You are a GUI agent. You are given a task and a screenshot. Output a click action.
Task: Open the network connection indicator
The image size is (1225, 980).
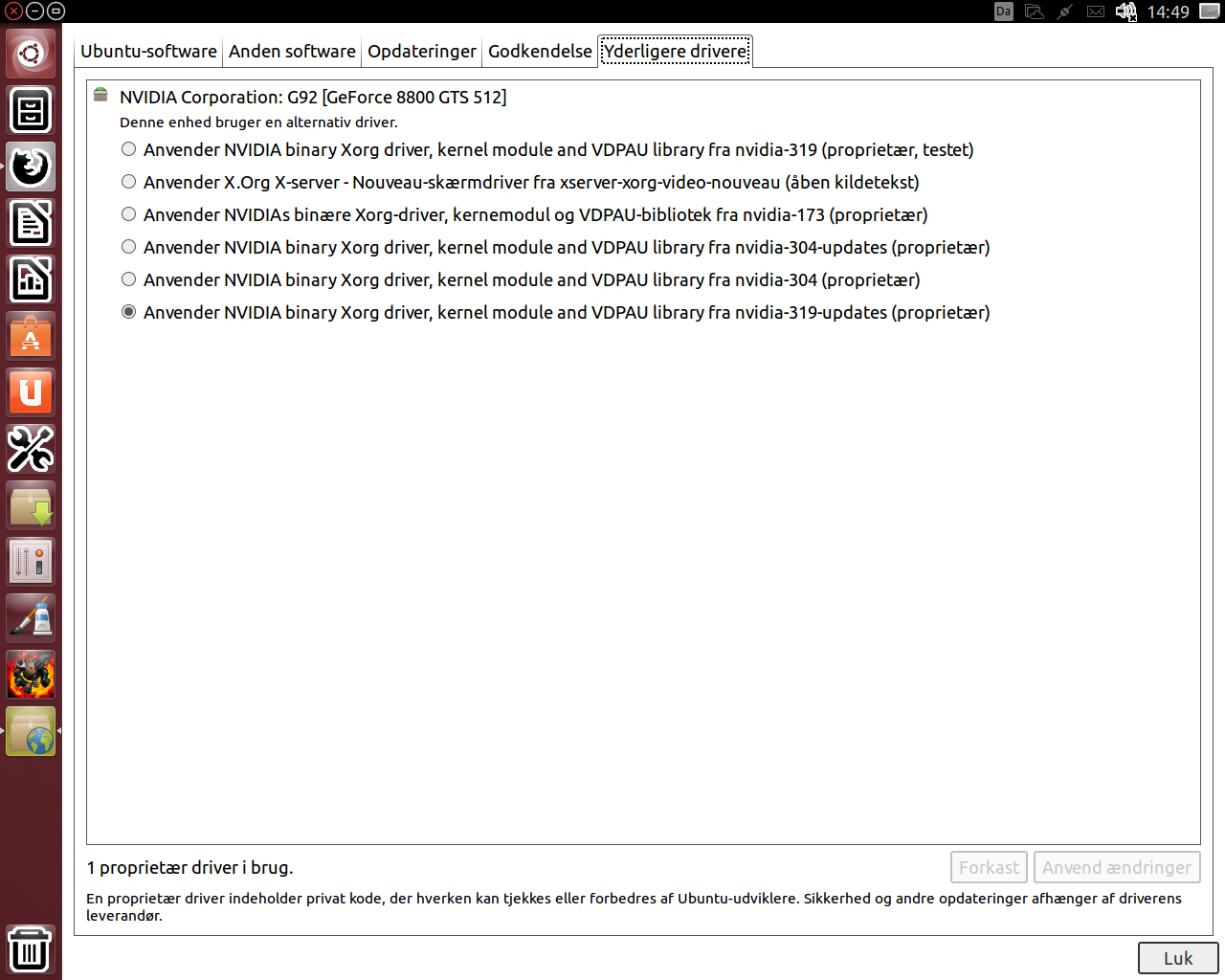(1064, 11)
